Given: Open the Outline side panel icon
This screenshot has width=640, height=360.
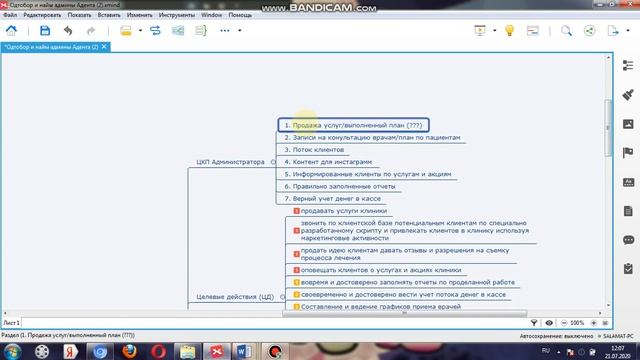Looking at the screenshot, I should [628, 65].
